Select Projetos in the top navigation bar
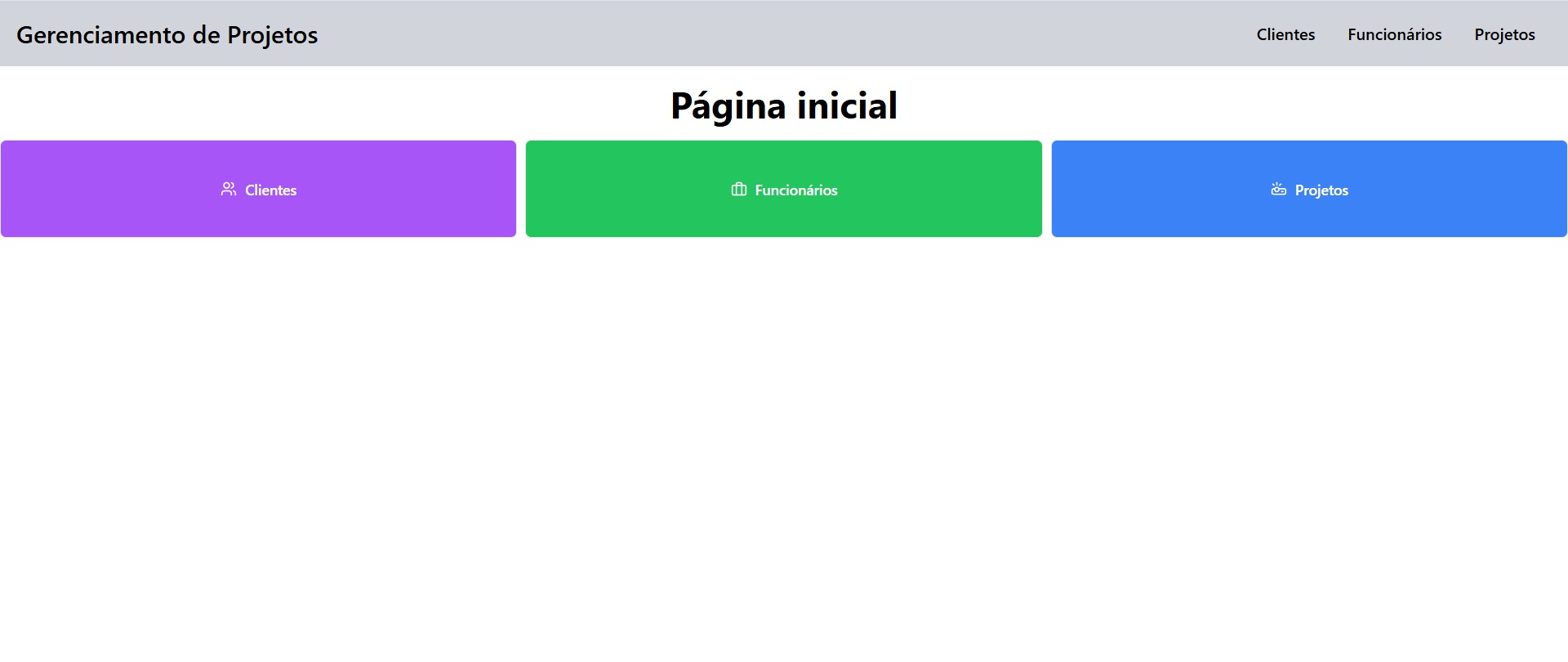 (1504, 34)
